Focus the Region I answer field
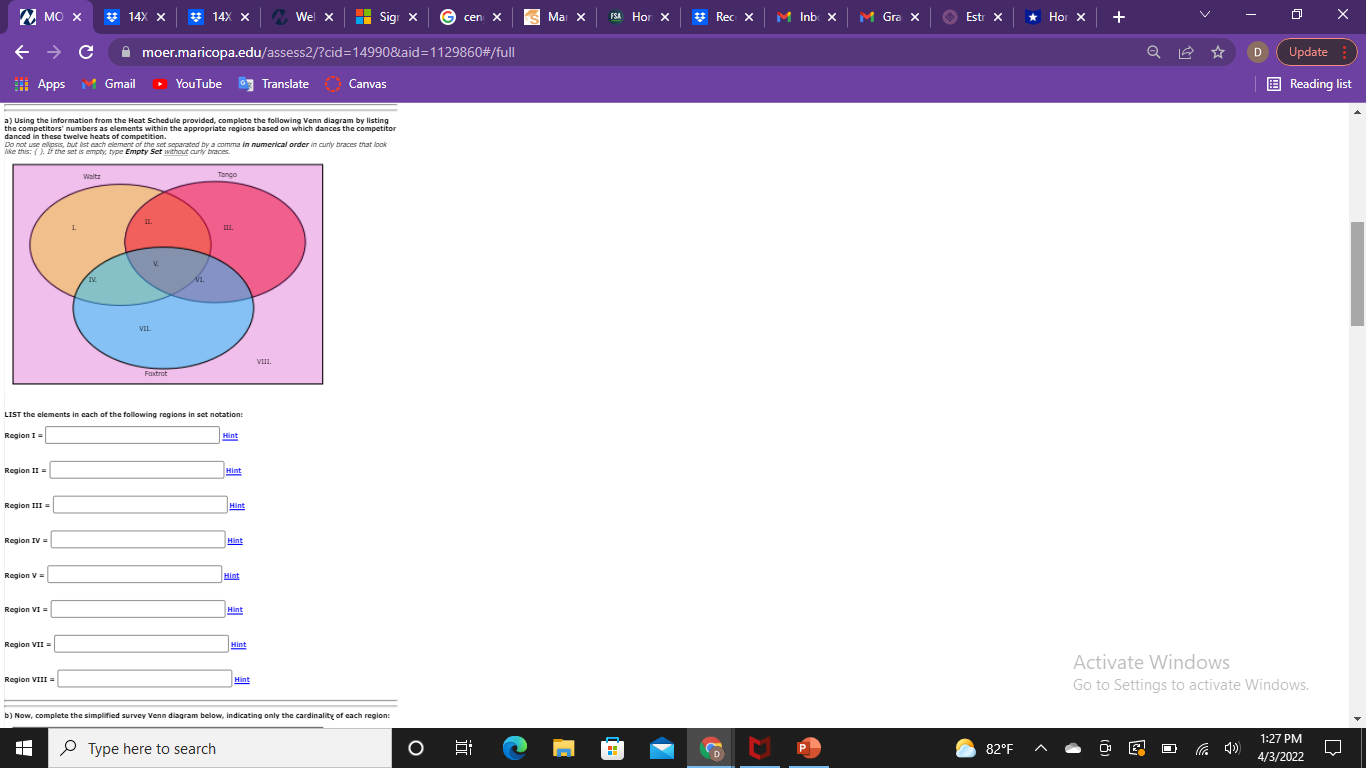 pos(132,435)
